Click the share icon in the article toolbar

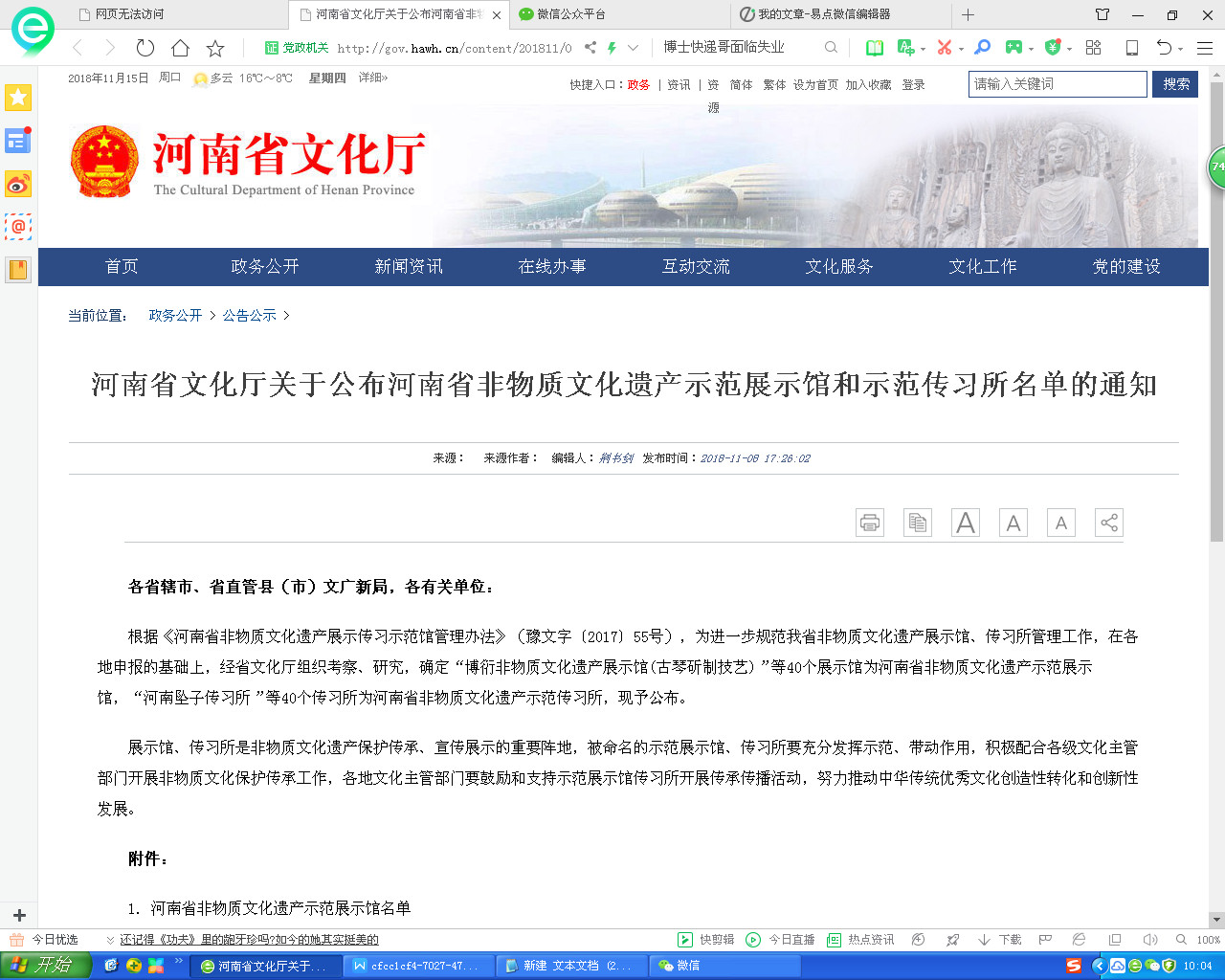coord(1108,523)
